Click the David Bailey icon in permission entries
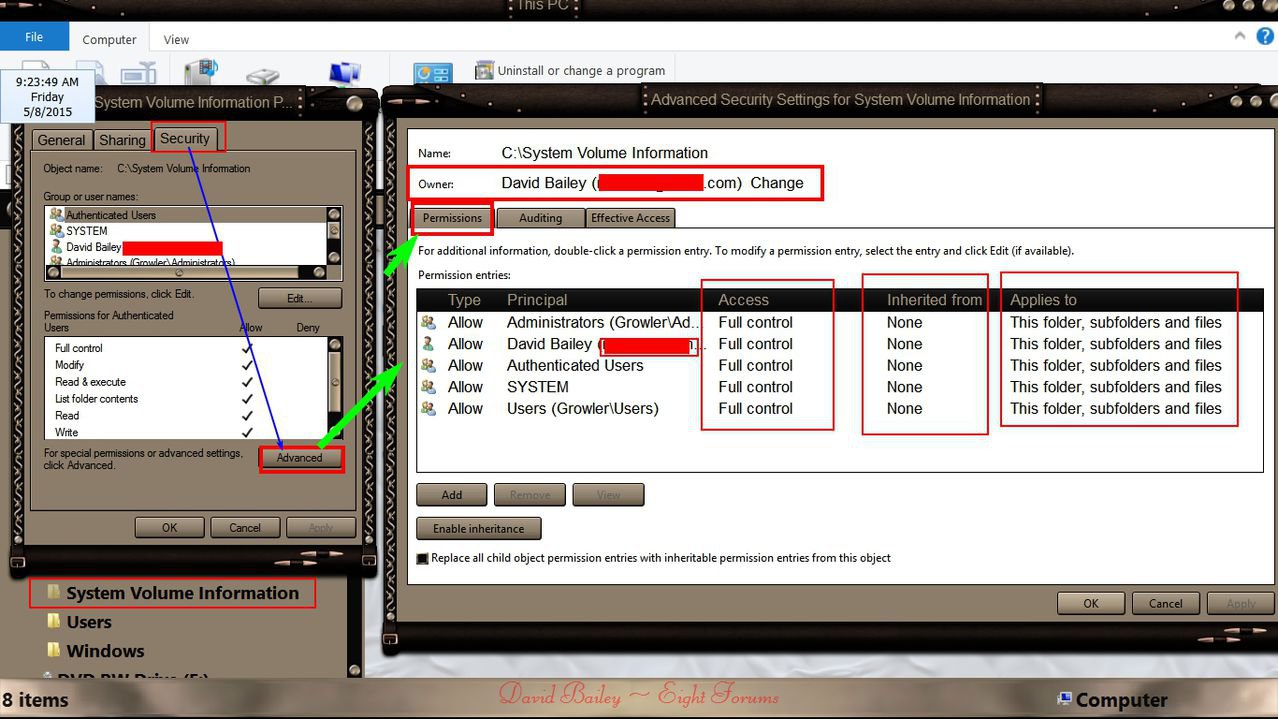1278x719 pixels. pos(431,344)
